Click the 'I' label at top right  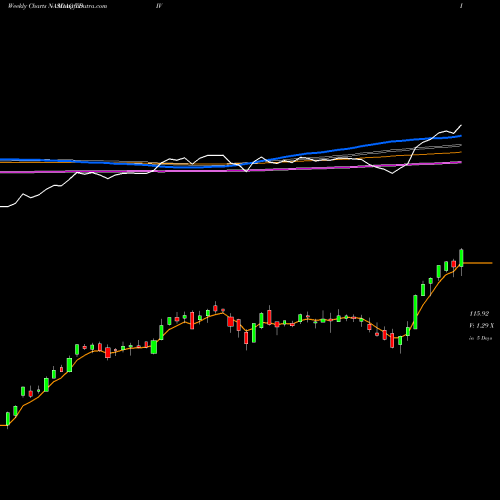pyautogui.click(x=461, y=6)
